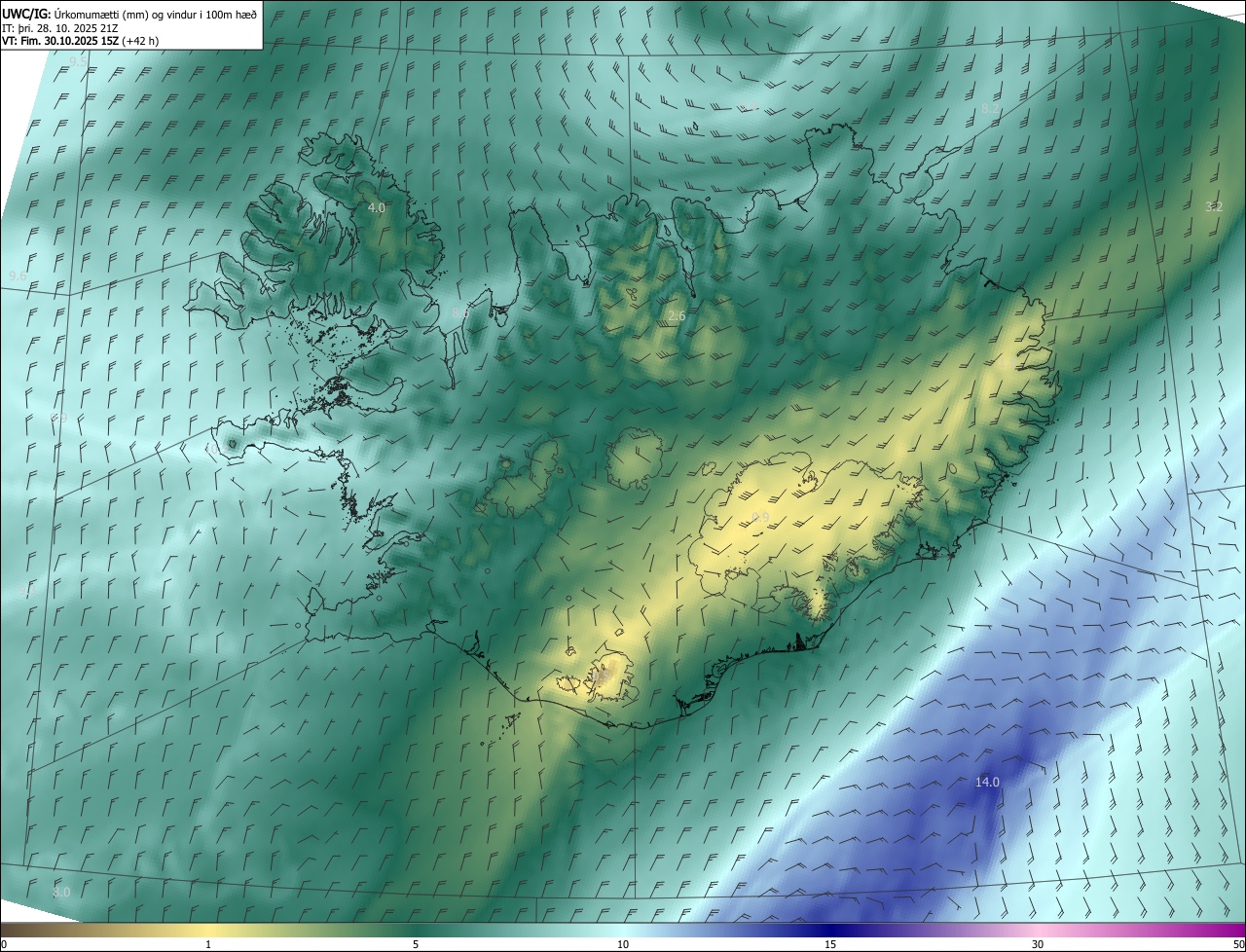The height and width of the screenshot is (952, 1246).
Task: Click the '1' tick on the color scale
Action: [x=208, y=944]
